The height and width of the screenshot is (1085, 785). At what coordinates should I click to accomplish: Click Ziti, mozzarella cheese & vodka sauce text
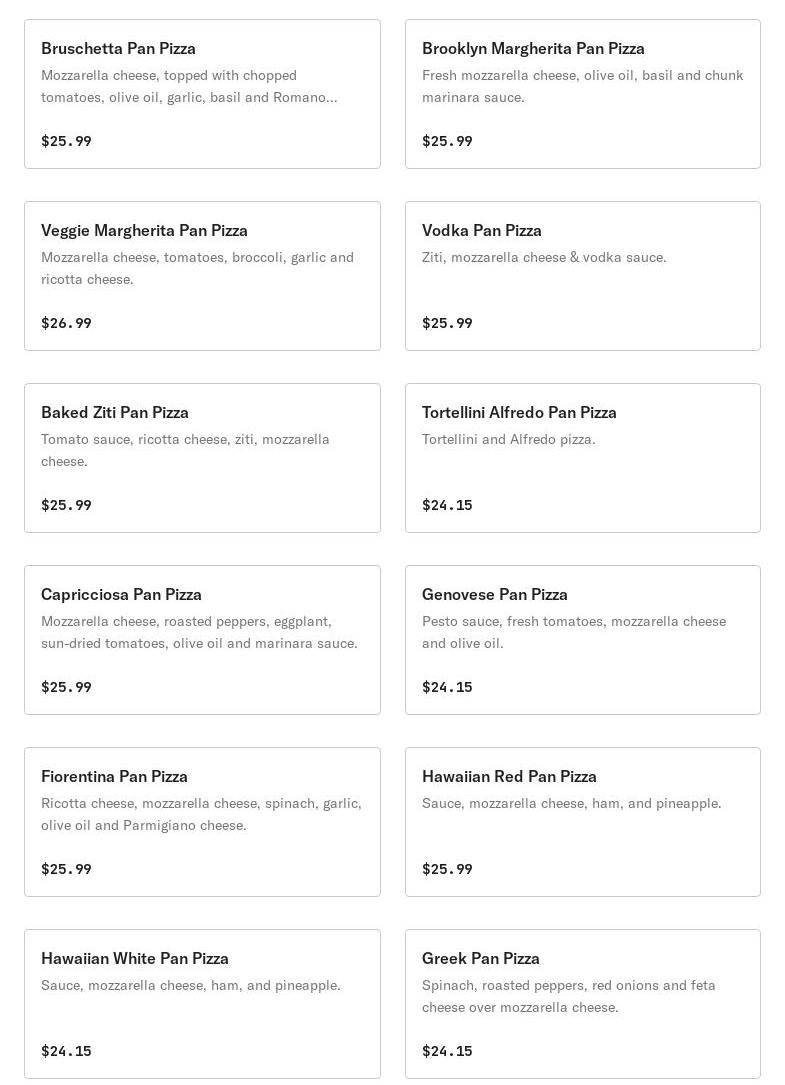click(x=544, y=257)
